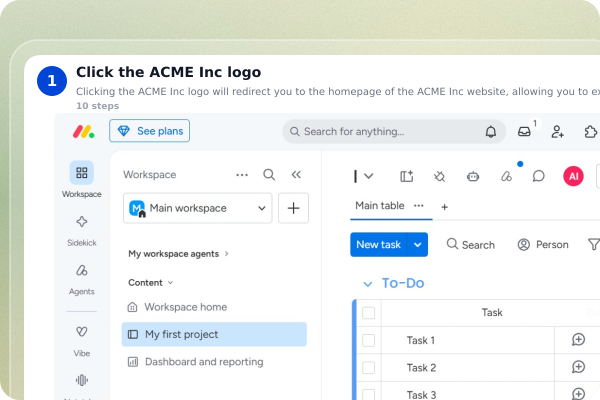The width and height of the screenshot is (600, 400).
Task: Check the Task 2 checkbox
Action: [368, 368]
